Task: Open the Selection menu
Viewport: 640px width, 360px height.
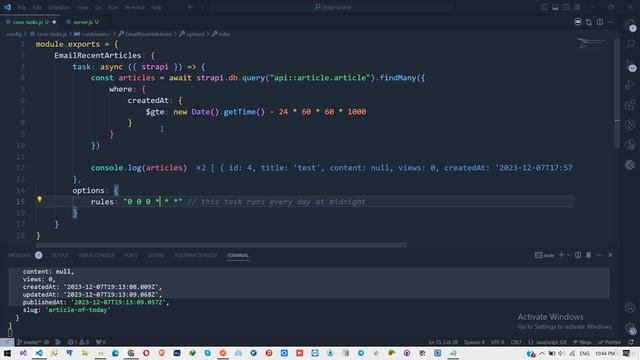Action: [x=59, y=7]
